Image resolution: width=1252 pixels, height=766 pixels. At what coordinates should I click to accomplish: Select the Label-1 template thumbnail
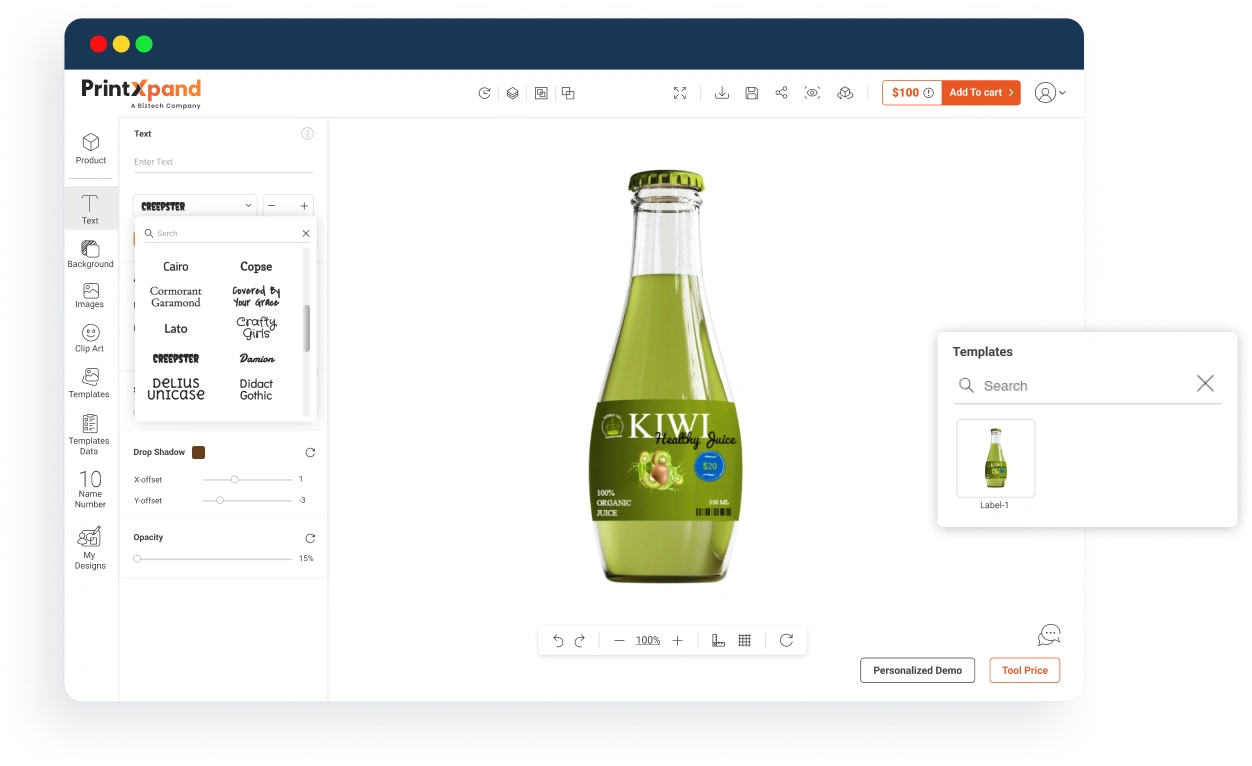[995, 458]
